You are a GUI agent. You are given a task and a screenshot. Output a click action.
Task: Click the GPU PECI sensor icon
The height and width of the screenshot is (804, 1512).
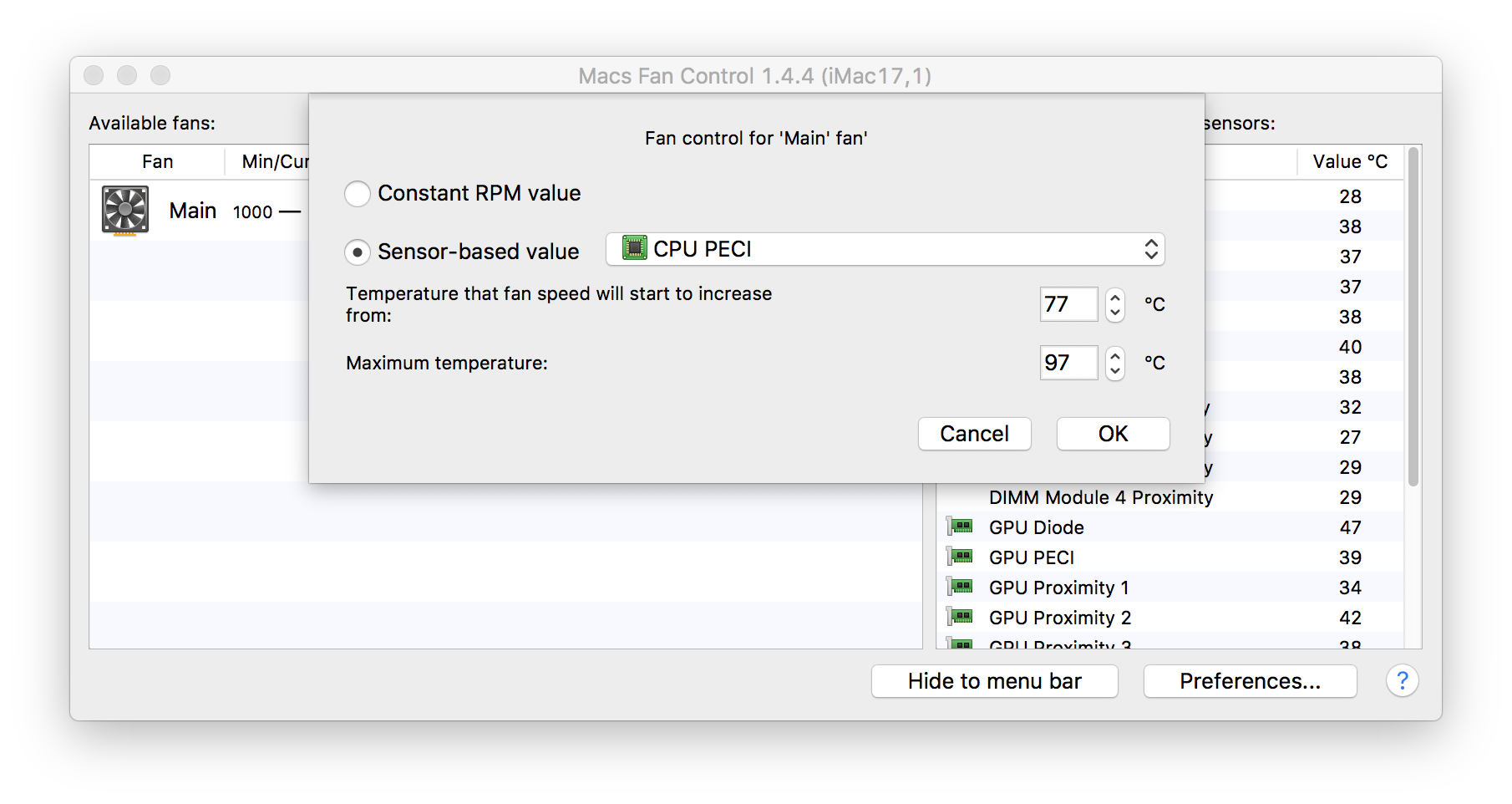tap(961, 557)
